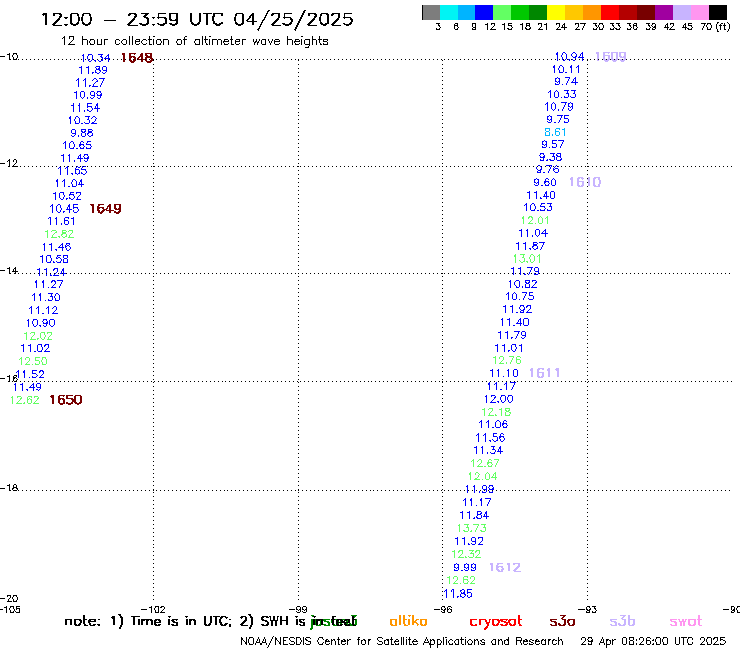This screenshot has height=650, width=740.
Task: Click the green wave height value 13.01
Action: [527, 259]
